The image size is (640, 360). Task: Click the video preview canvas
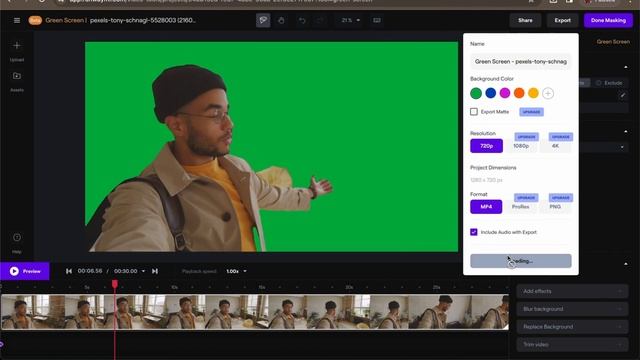271,147
